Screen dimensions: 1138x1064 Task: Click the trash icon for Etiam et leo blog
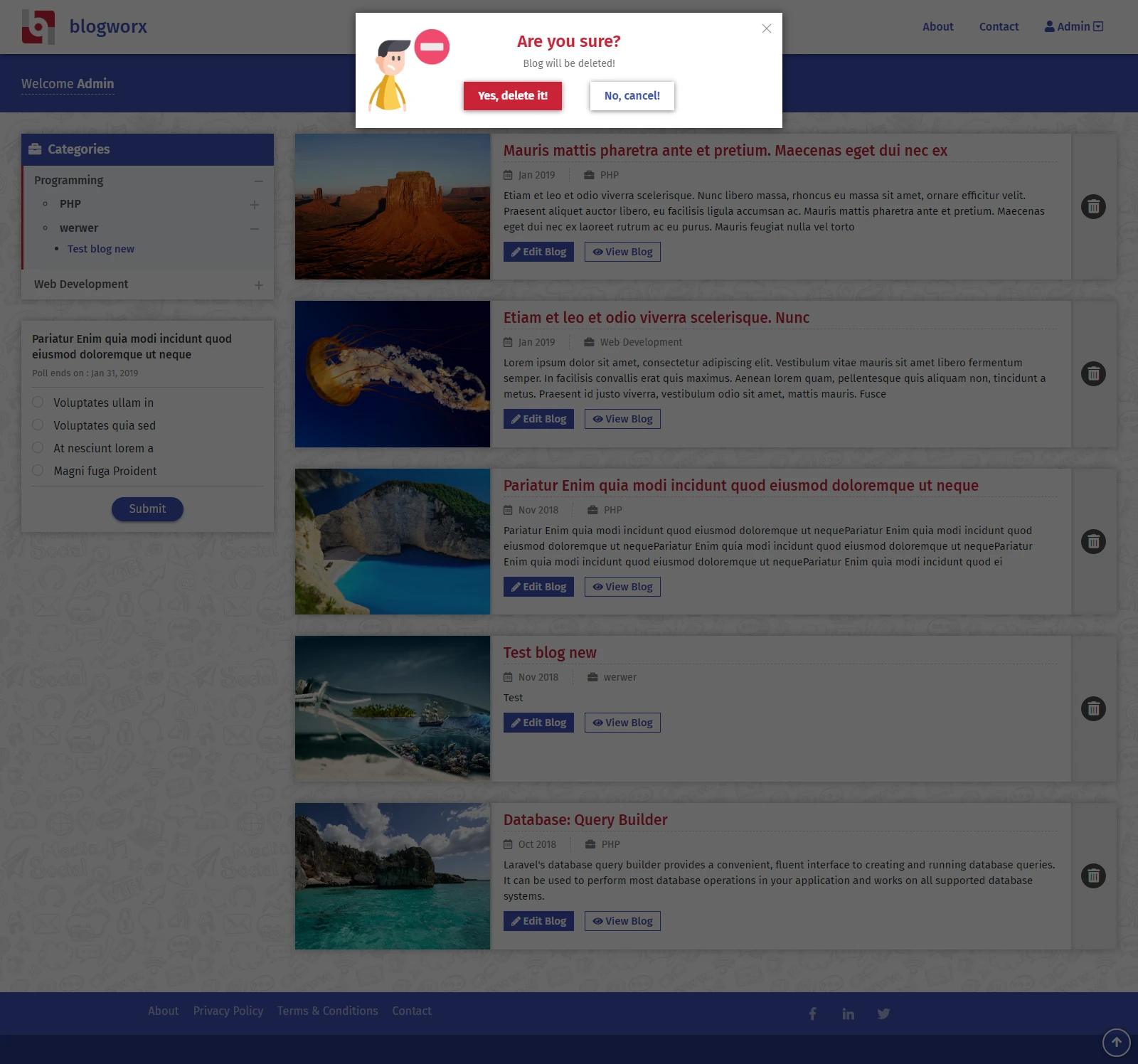point(1093,373)
